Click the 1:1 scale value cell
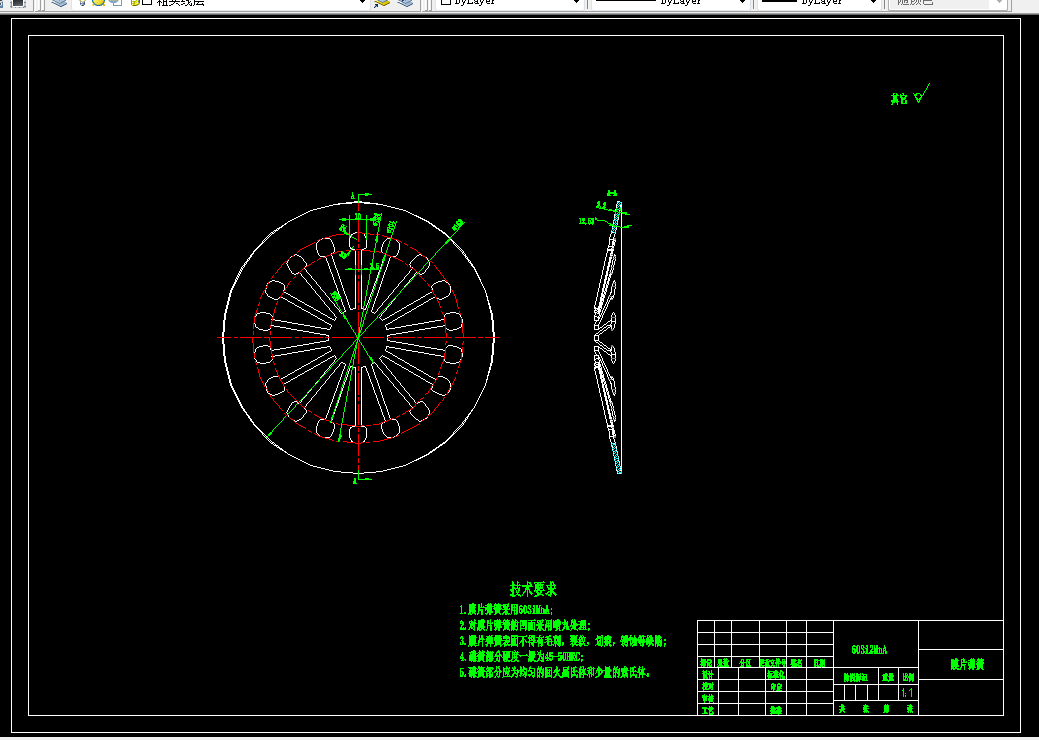Screen dimensions: 1039x740 pyautogui.click(x=908, y=692)
